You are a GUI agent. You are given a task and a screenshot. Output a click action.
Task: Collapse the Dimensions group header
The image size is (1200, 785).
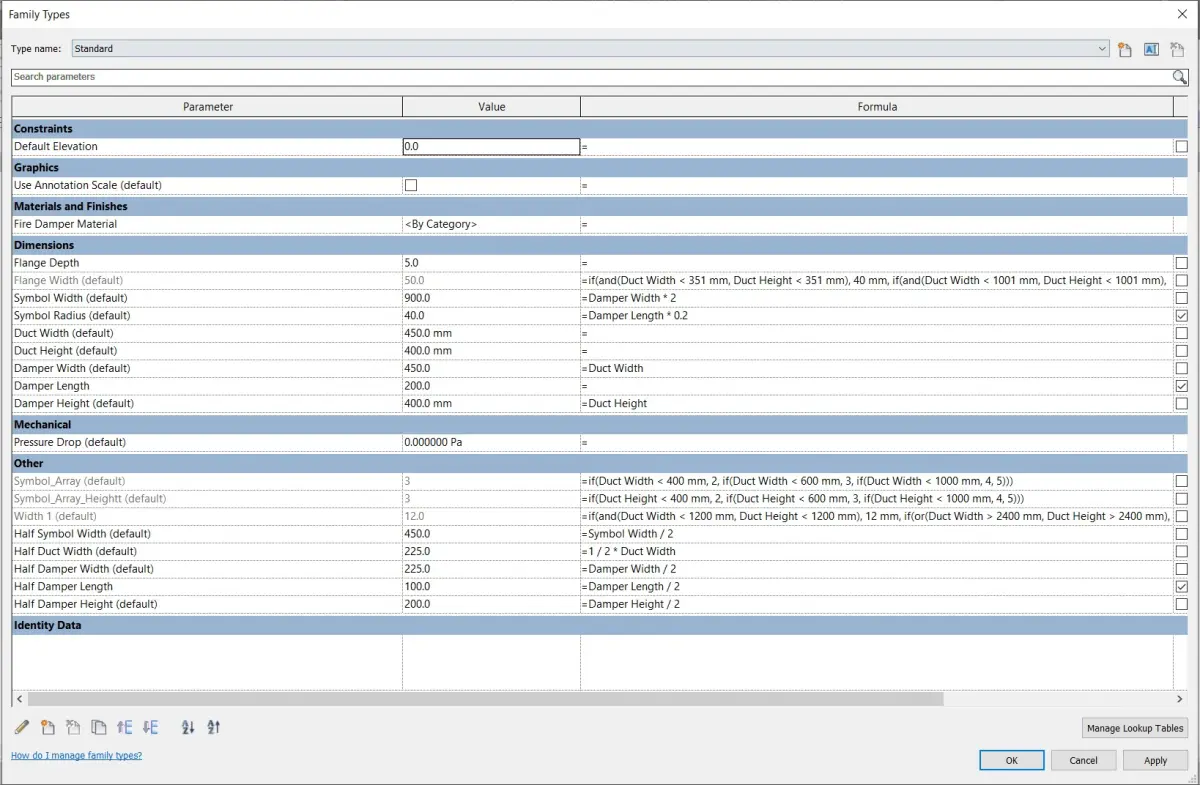click(598, 245)
